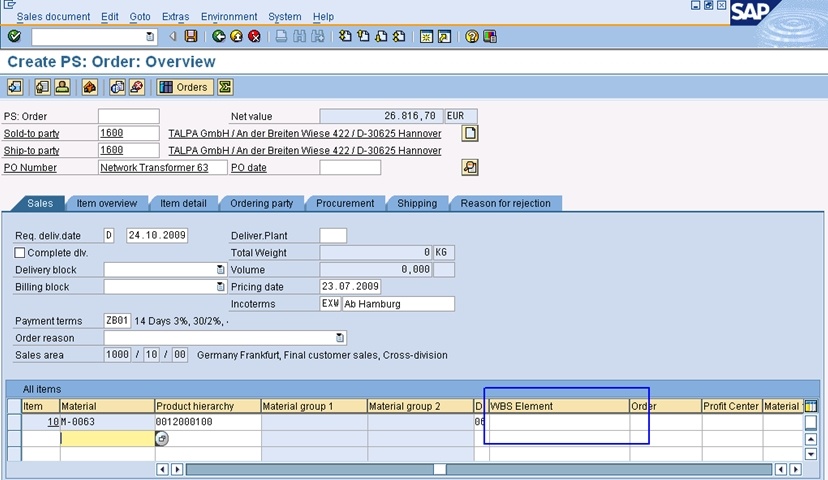Click the Save icon in the toolbar
Image resolution: width=828 pixels, height=480 pixels.
pyautogui.click(x=190, y=37)
